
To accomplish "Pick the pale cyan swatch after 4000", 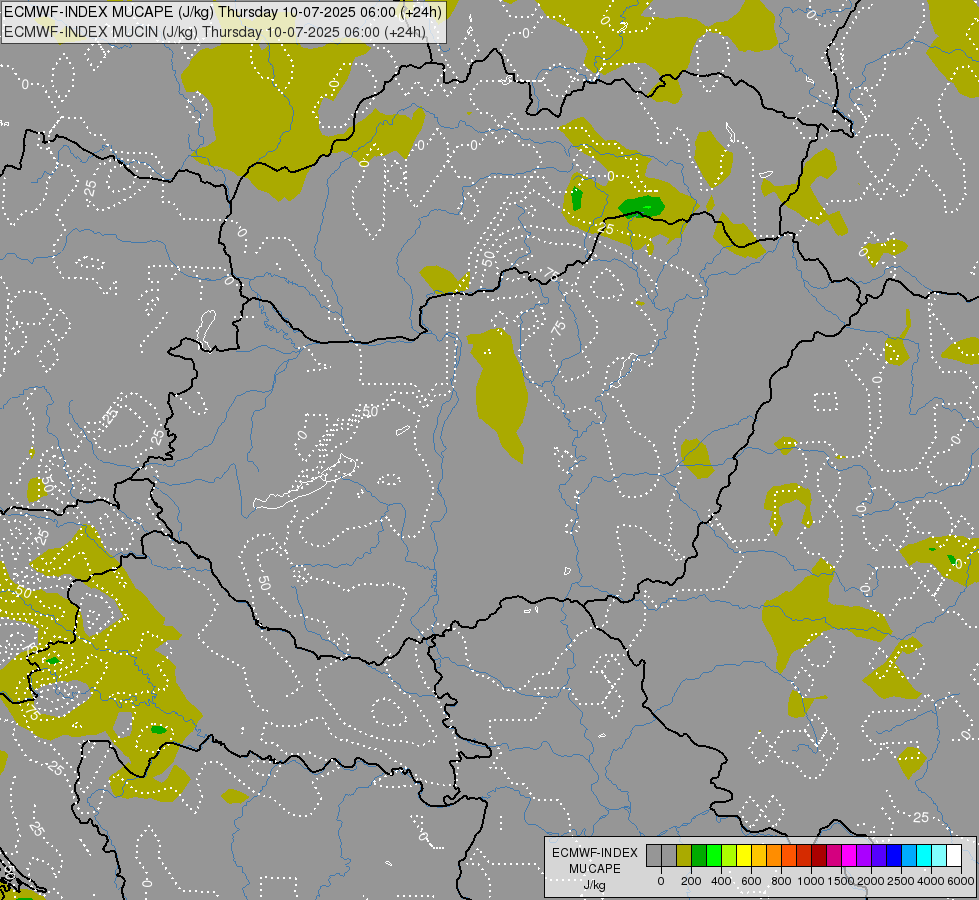I will 940,855.
